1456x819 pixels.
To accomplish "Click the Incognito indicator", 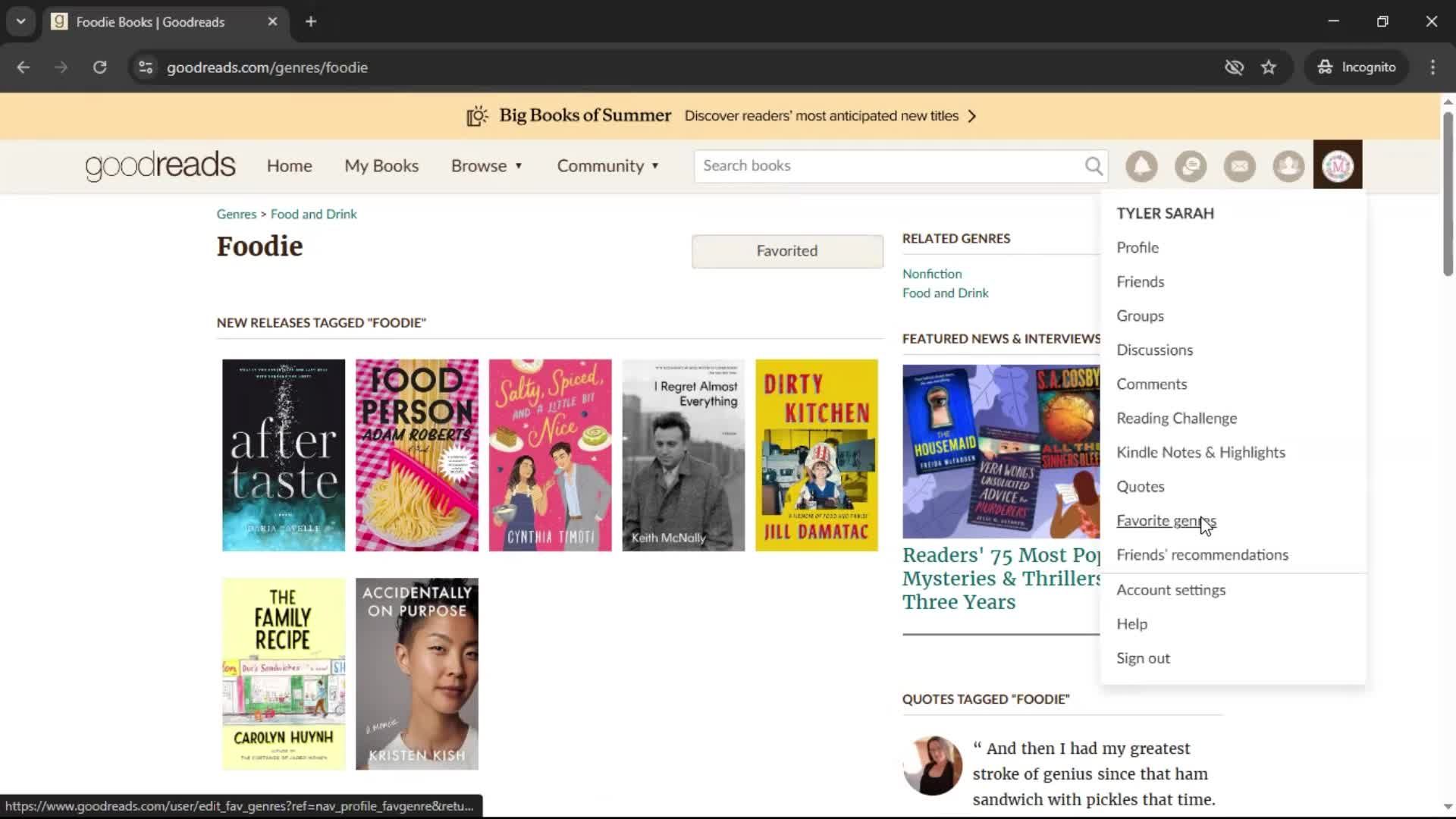I will pos(1357,67).
